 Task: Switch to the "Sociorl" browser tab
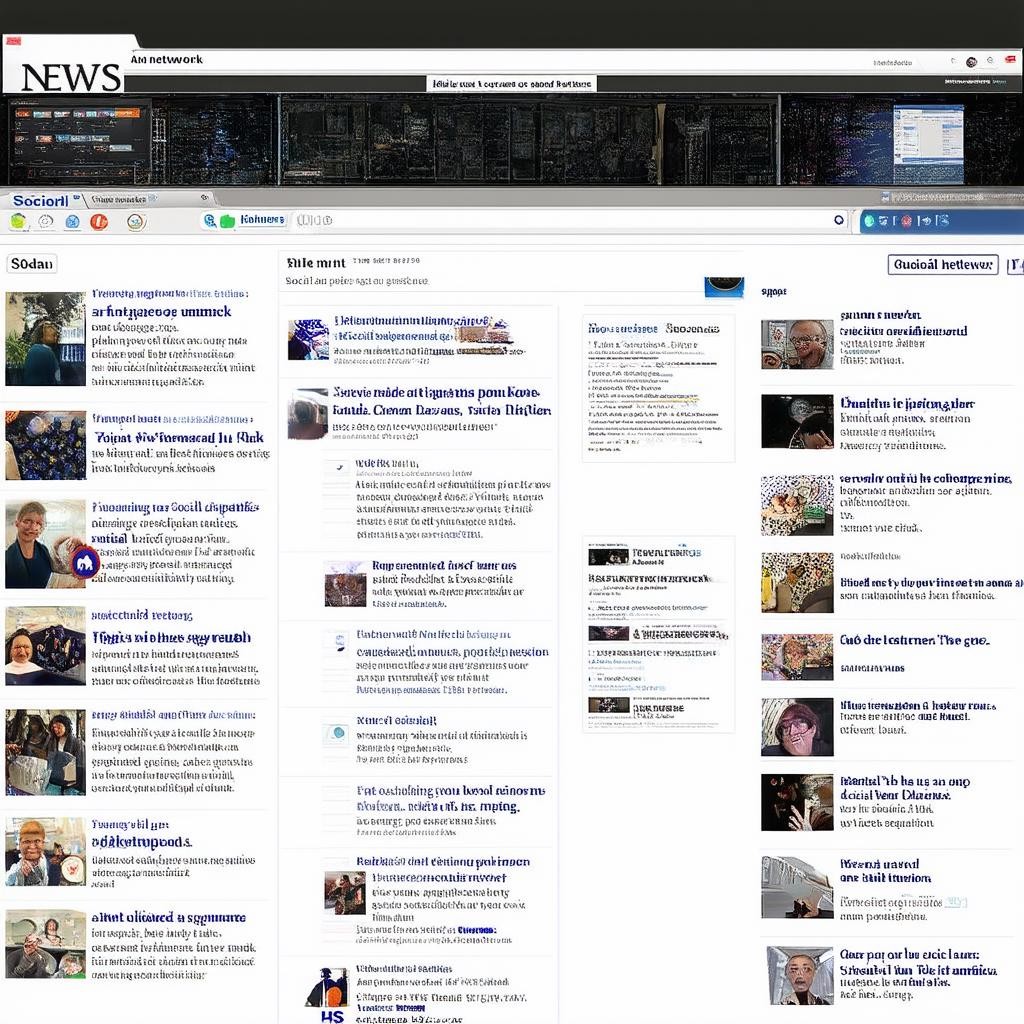click(x=40, y=200)
